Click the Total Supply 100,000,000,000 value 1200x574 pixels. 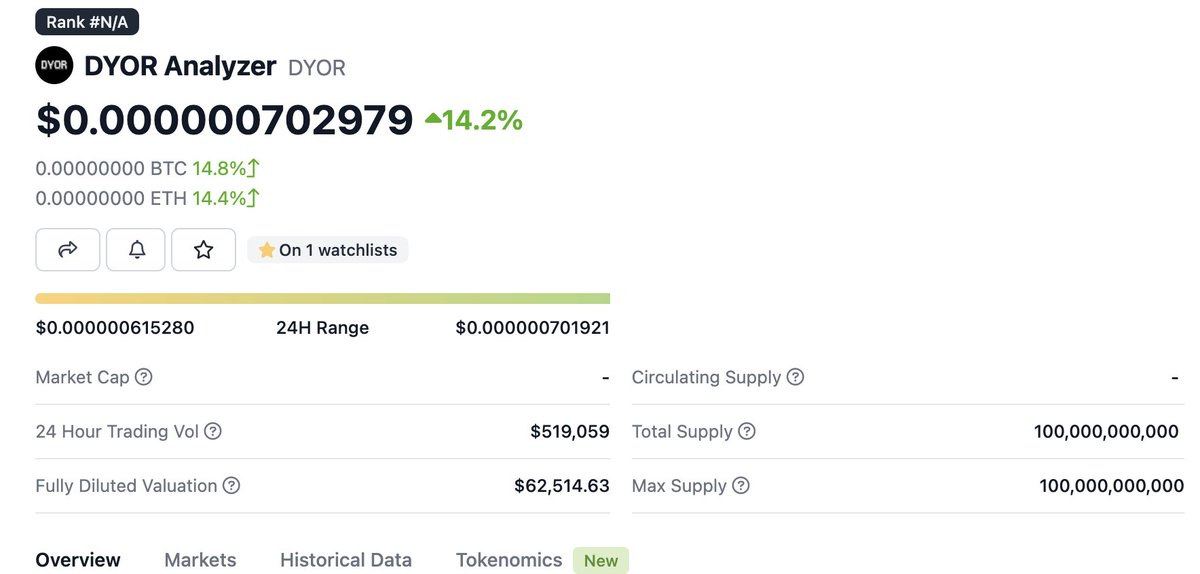tap(1106, 431)
